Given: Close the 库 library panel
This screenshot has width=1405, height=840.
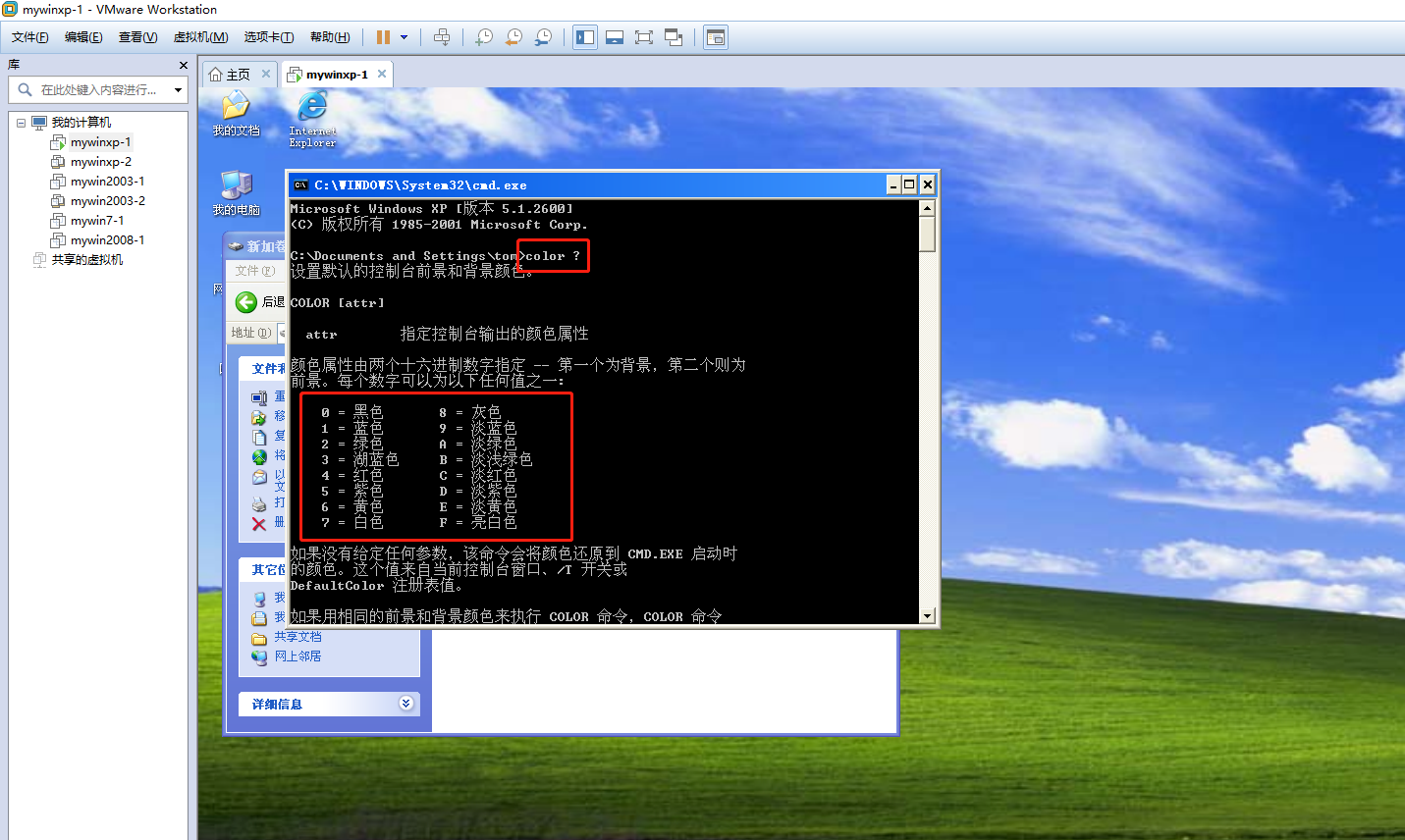Looking at the screenshot, I should (x=183, y=65).
